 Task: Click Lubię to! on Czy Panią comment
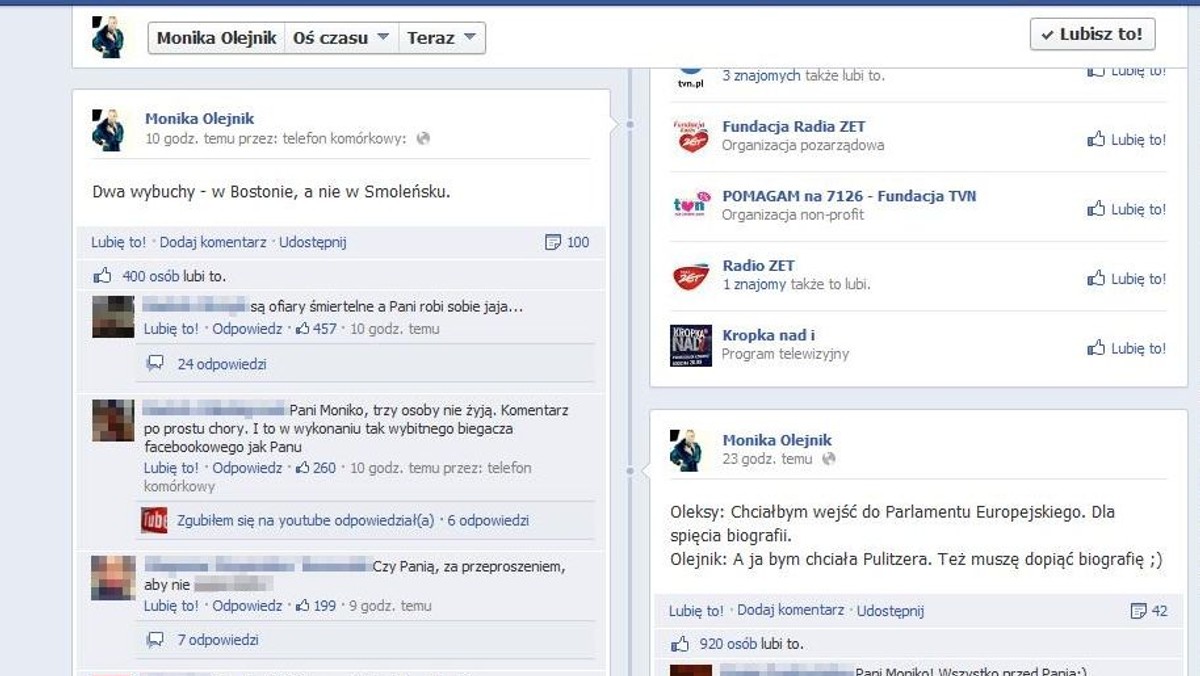pos(171,605)
